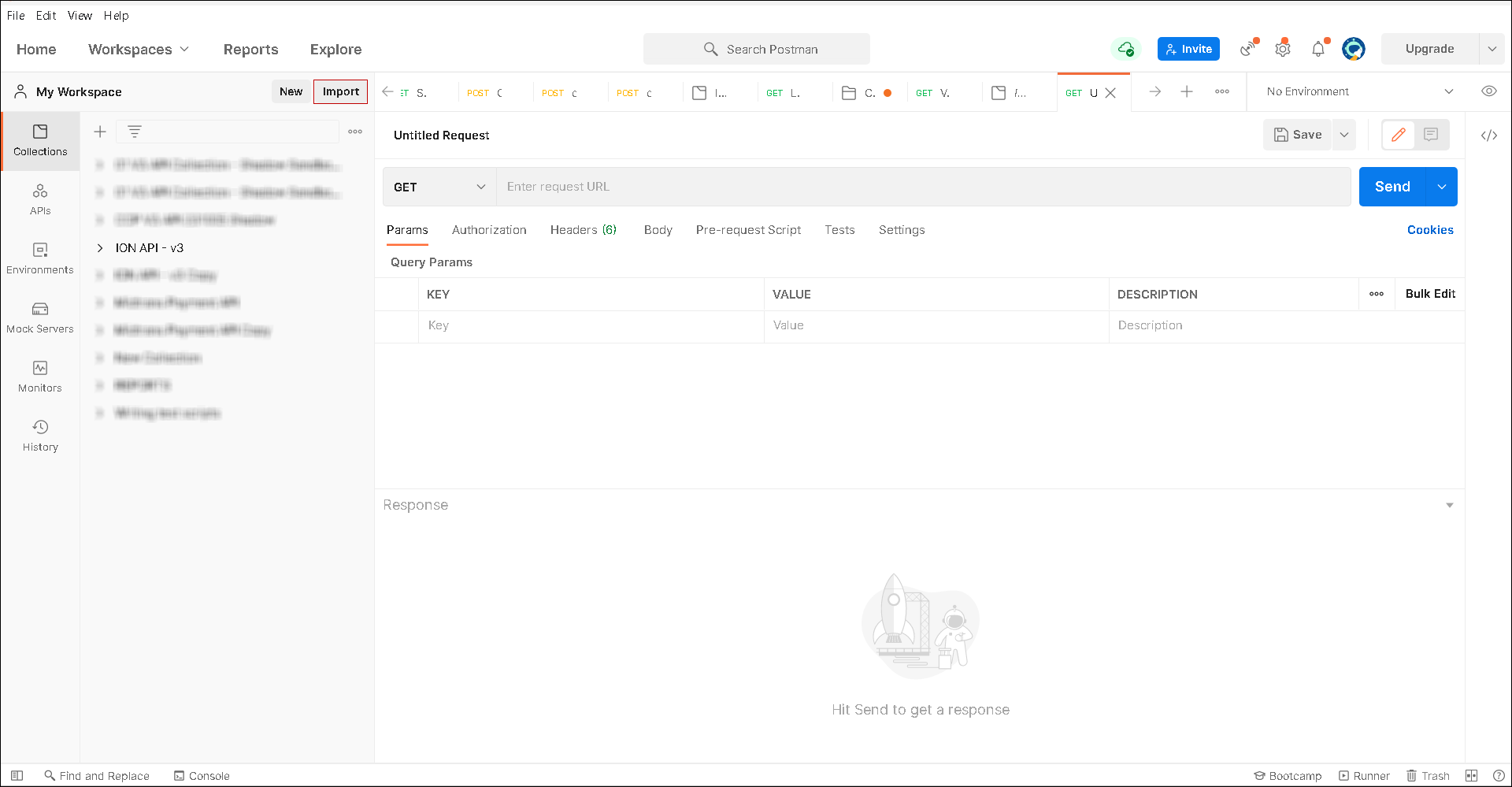This screenshot has height=787, width=1512.
Task: Open the View menu
Action: 80,16
